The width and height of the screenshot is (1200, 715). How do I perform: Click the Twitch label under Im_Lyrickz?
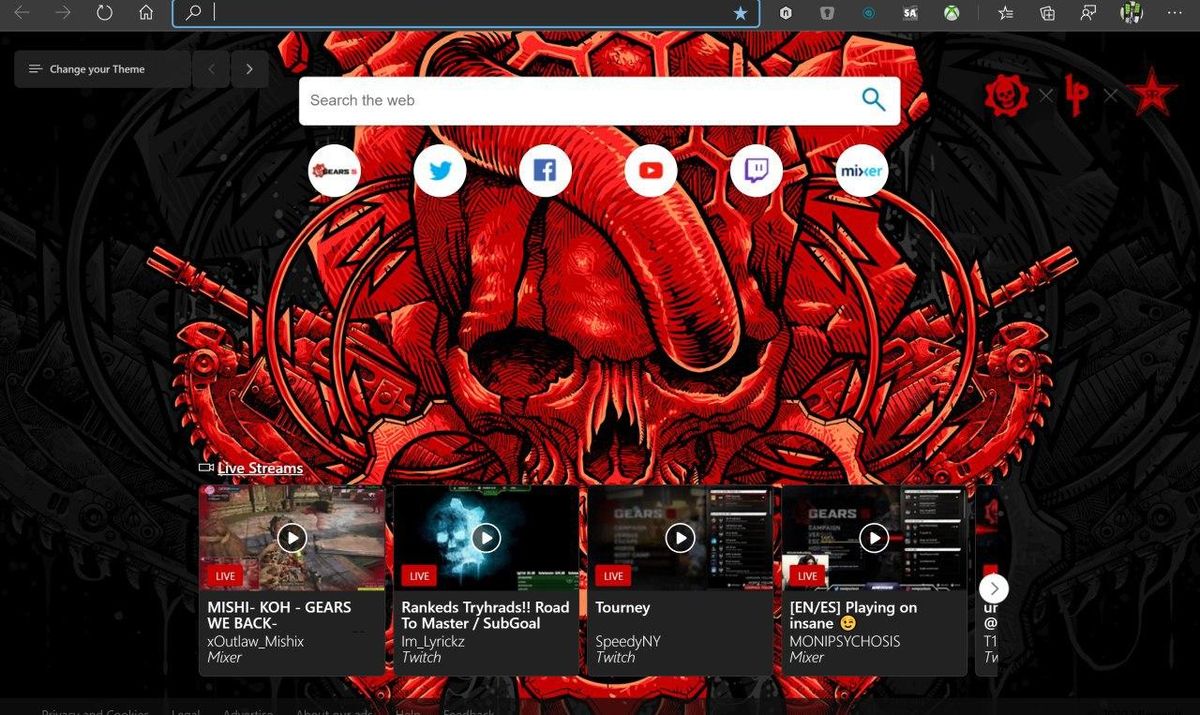pyautogui.click(x=421, y=657)
